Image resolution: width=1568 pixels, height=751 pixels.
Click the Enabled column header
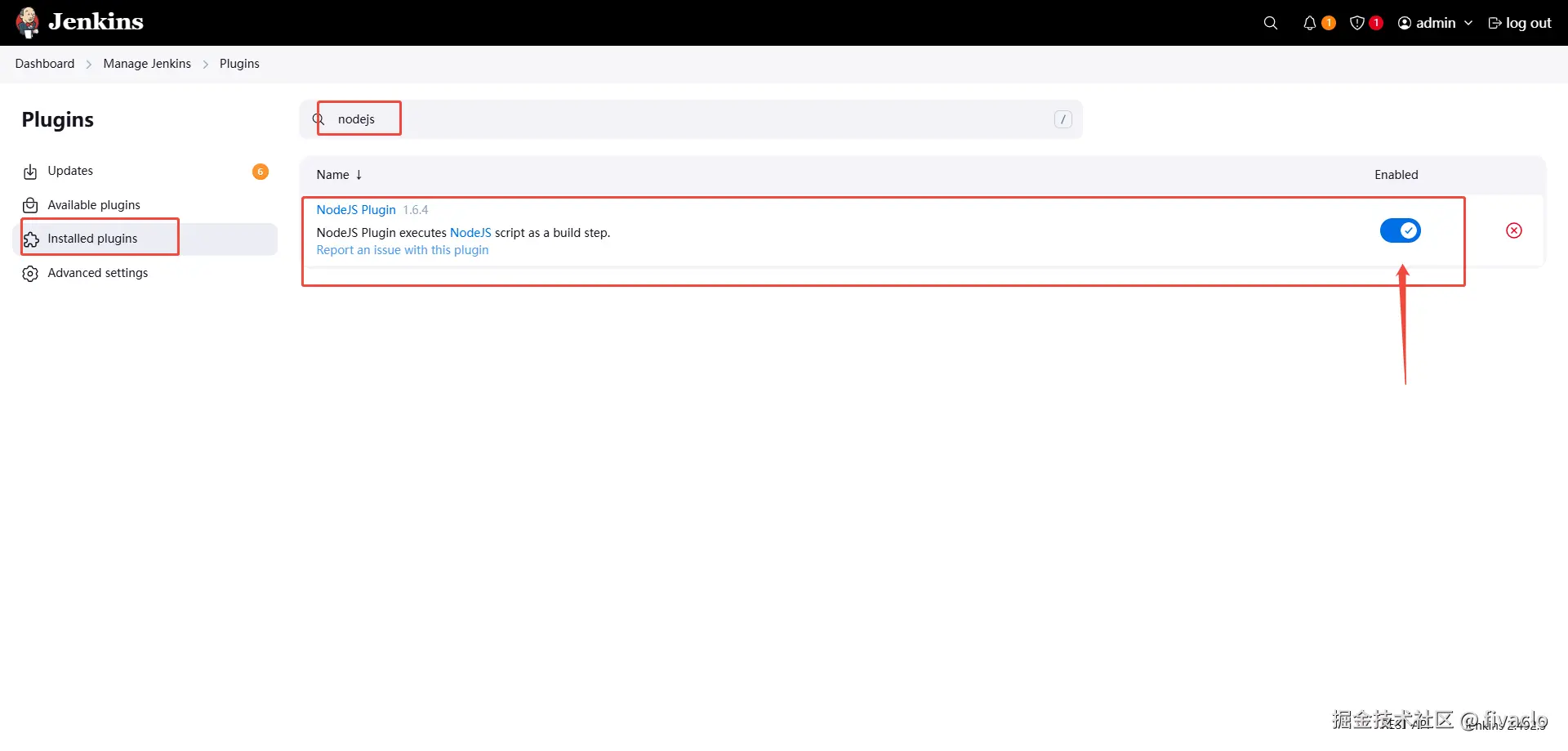tap(1396, 175)
